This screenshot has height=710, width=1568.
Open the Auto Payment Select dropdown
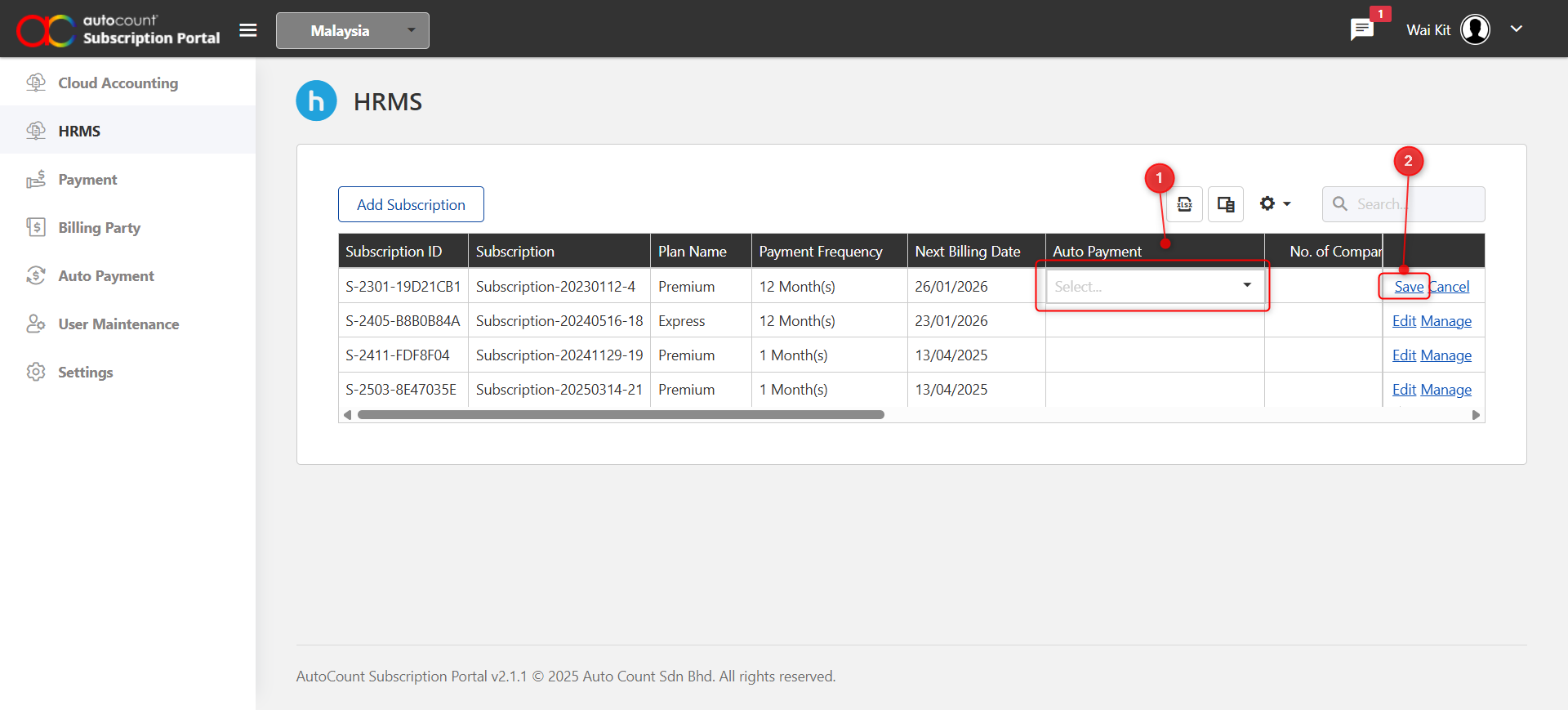point(1155,286)
